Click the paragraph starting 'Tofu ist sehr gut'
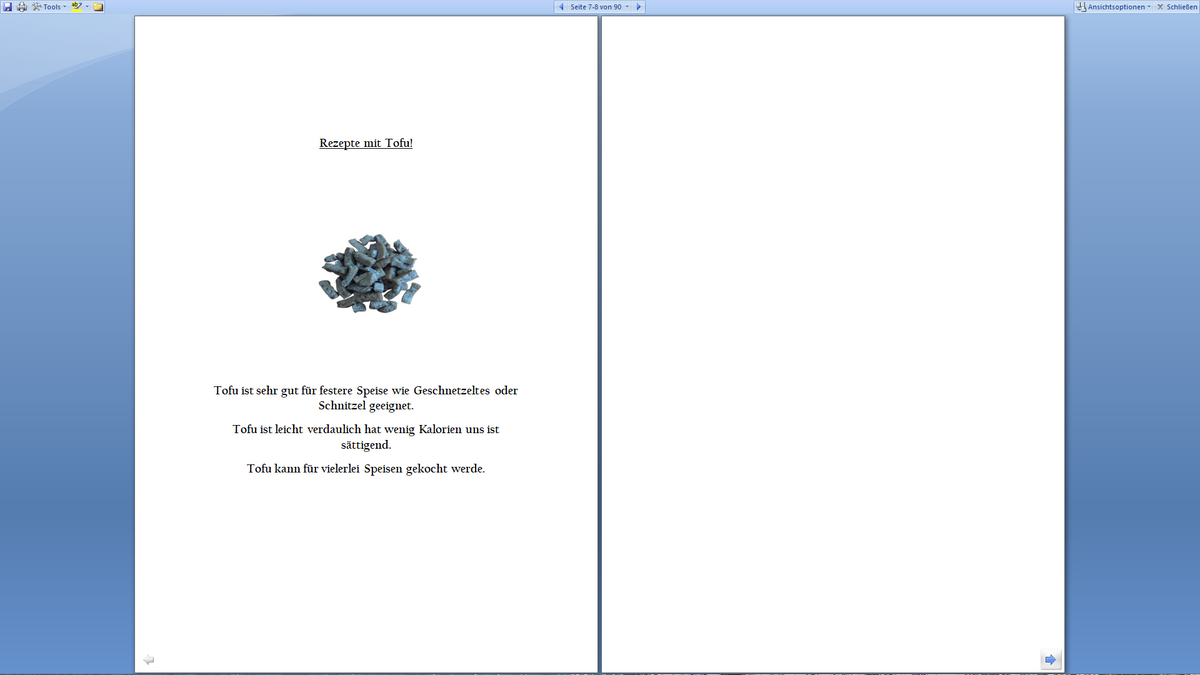 click(366, 398)
